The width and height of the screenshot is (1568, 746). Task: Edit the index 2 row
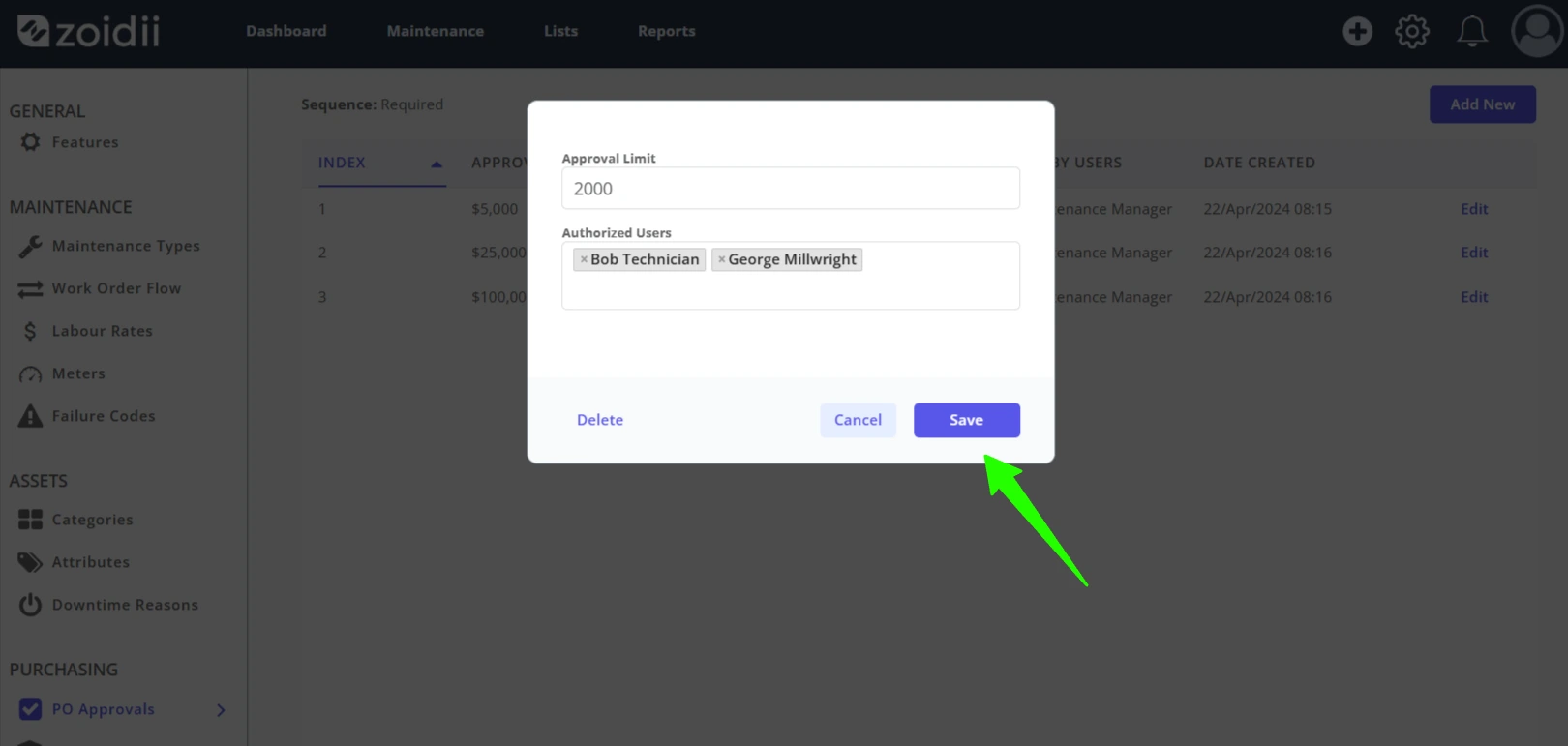coord(1474,253)
